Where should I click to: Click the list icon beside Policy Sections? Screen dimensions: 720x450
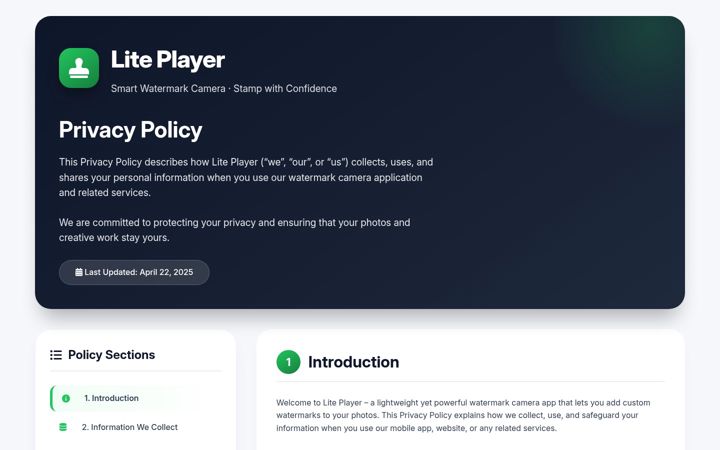pos(56,355)
